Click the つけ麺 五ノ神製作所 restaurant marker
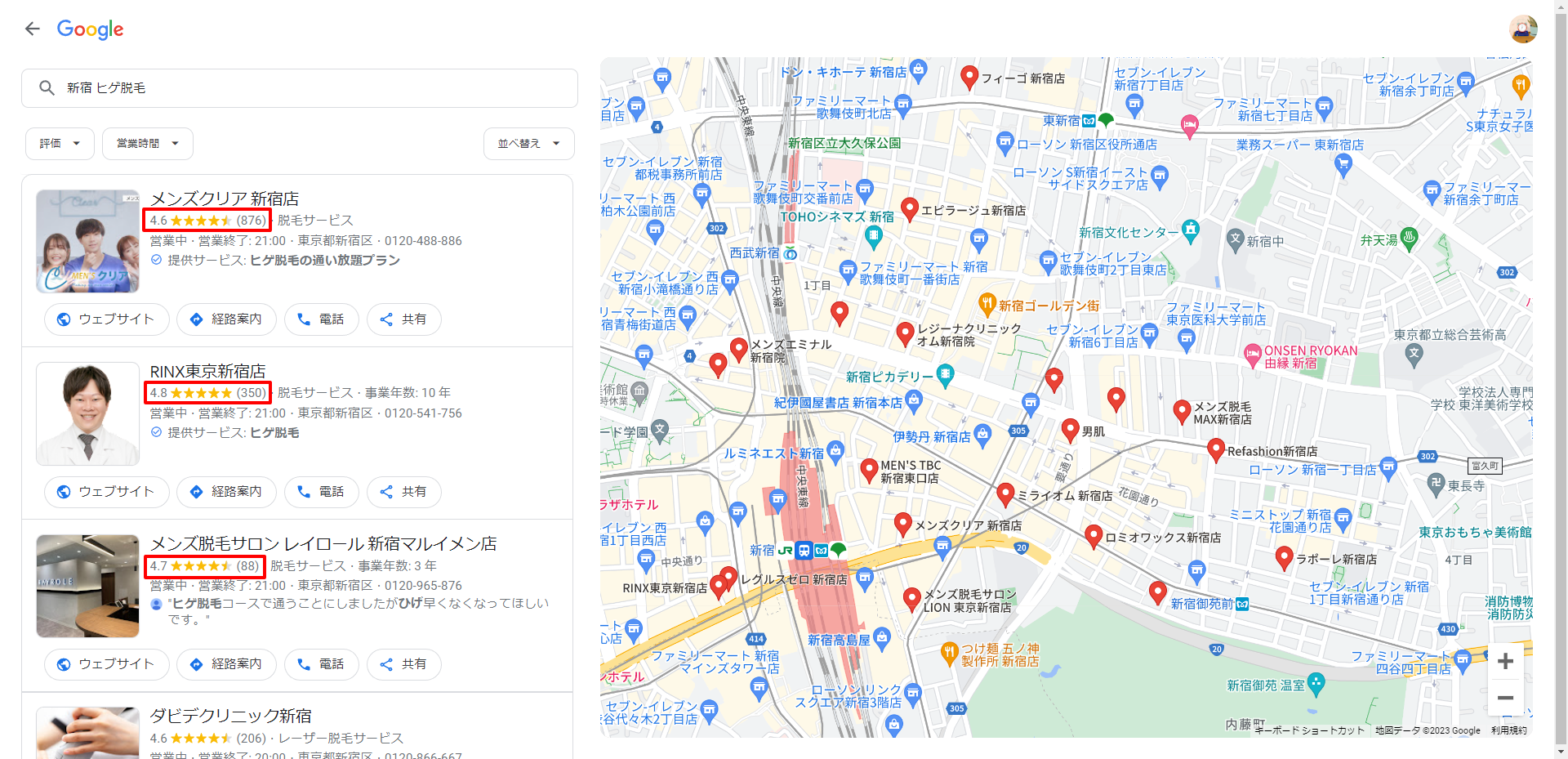 [949, 653]
